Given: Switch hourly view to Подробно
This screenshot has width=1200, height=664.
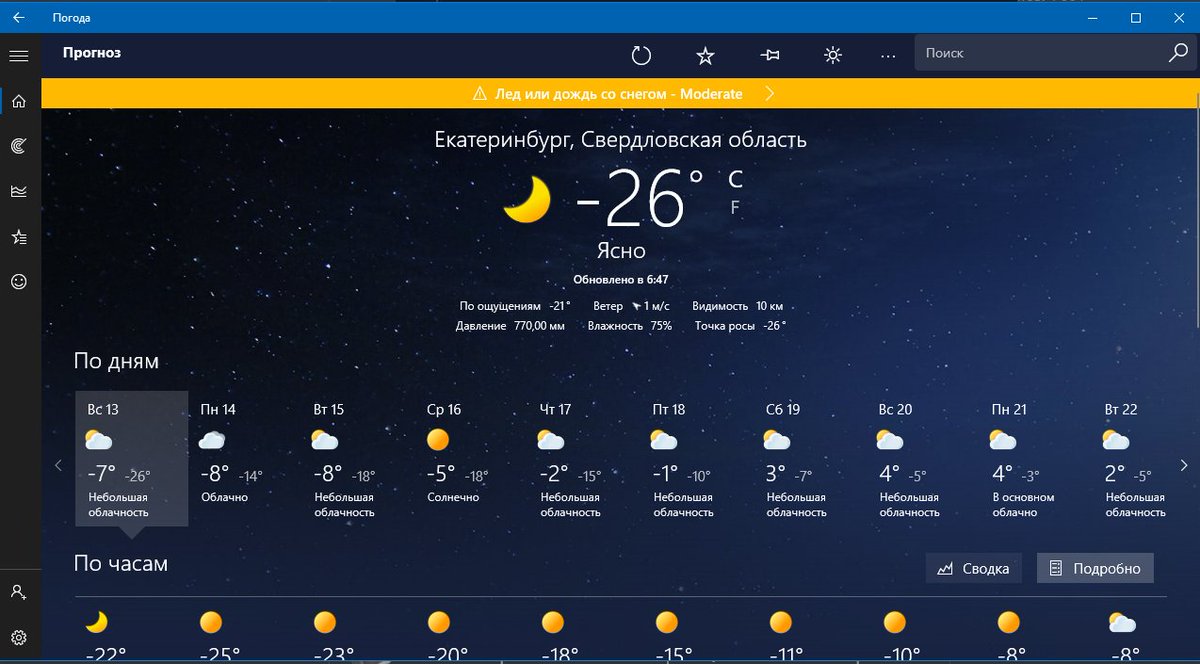Looking at the screenshot, I should (1095, 568).
